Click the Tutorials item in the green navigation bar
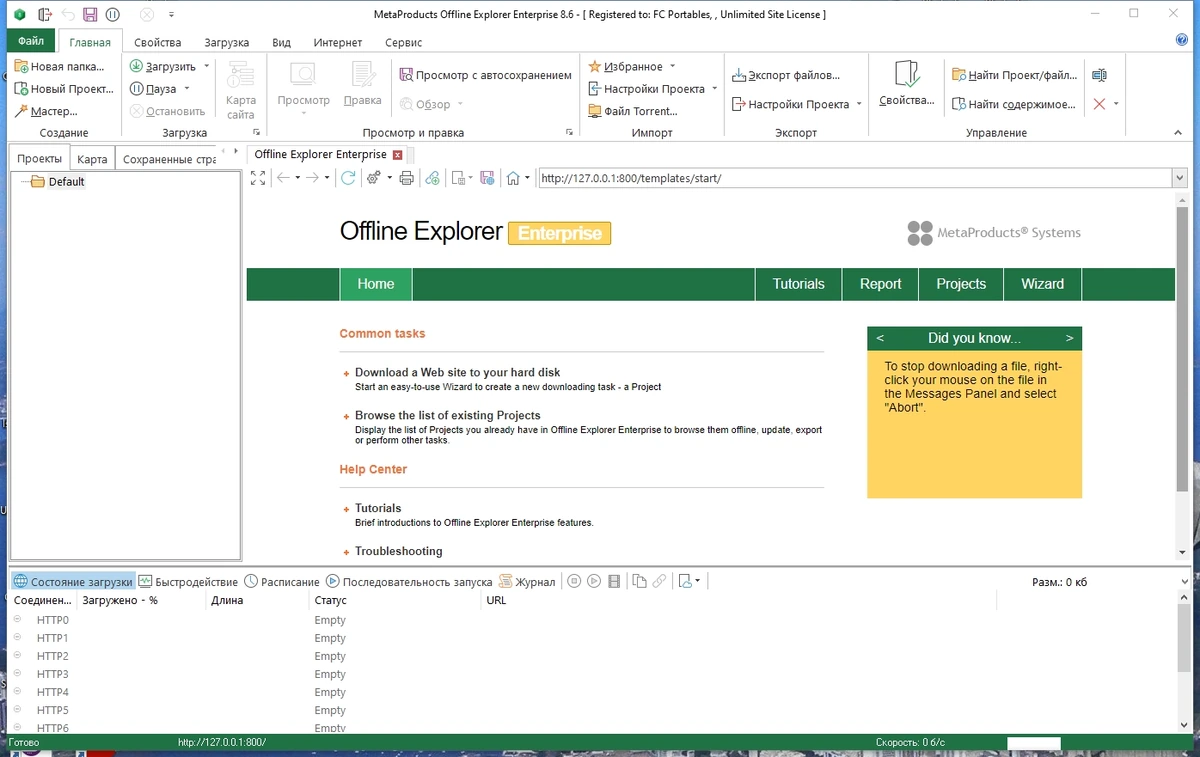This screenshot has width=1200, height=757. (798, 284)
